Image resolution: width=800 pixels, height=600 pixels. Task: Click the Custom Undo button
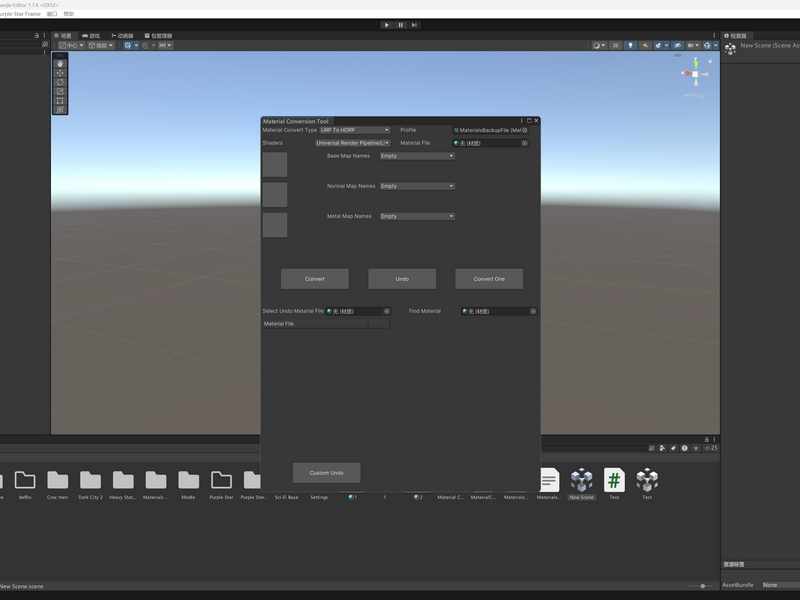pos(327,473)
